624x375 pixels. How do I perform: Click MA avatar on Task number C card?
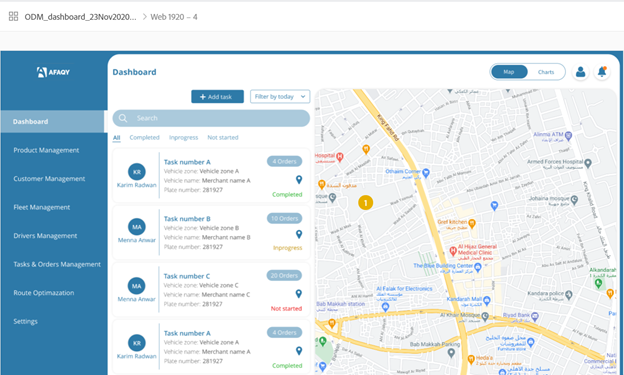[x=136, y=286]
